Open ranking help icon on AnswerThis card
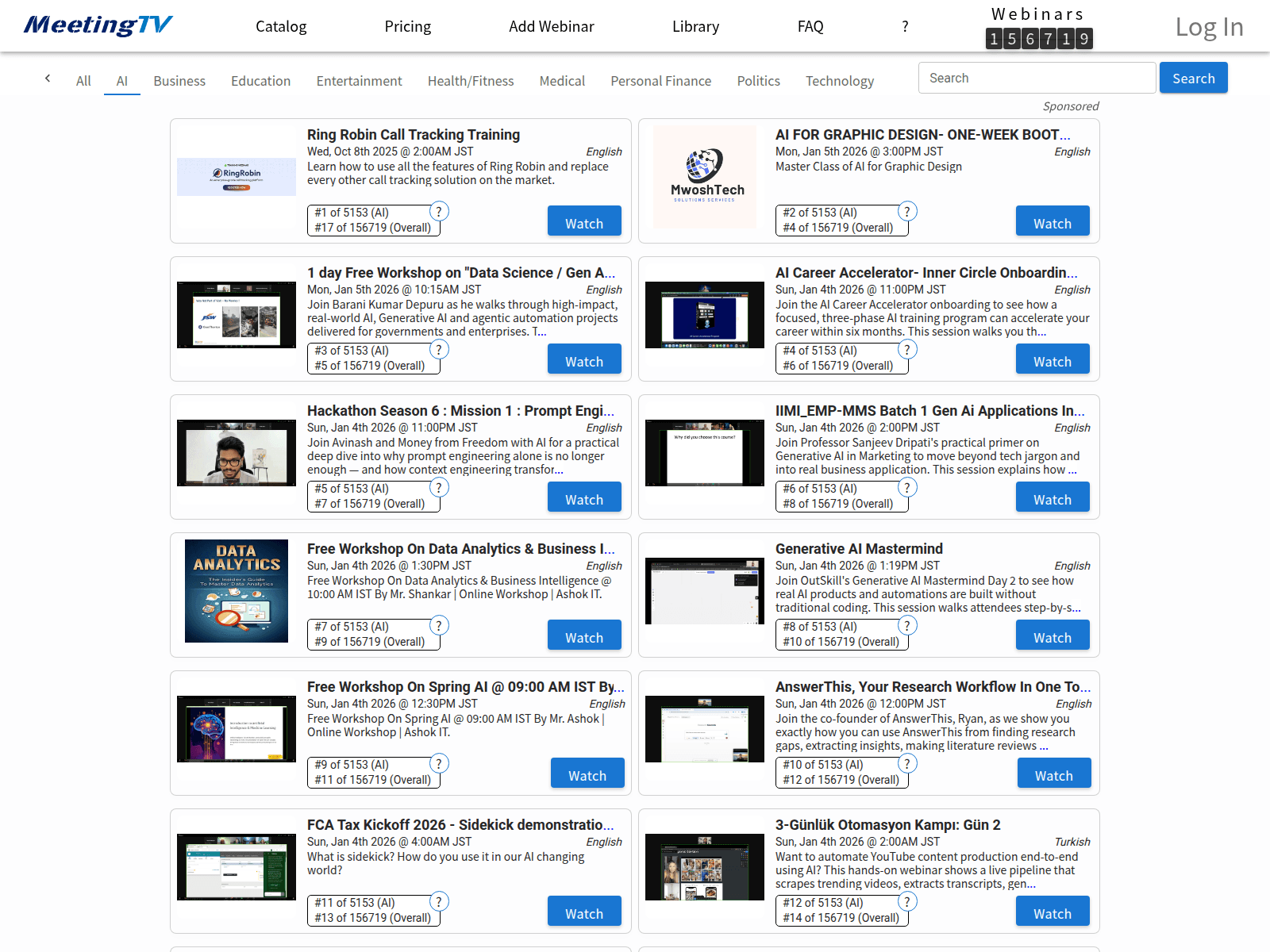The image size is (1270, 952). (907, 763)
